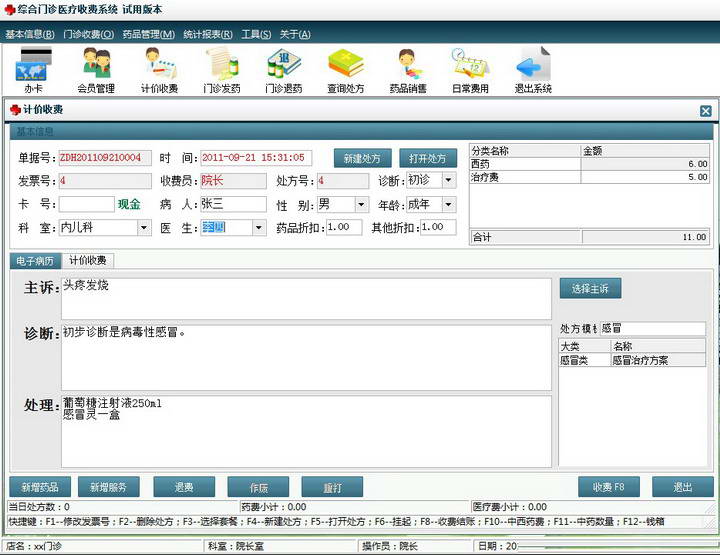This screenshot has height=555, width=720.
Task: Switch to the 电子病历 tab
Action: click(x=35, y=261)
